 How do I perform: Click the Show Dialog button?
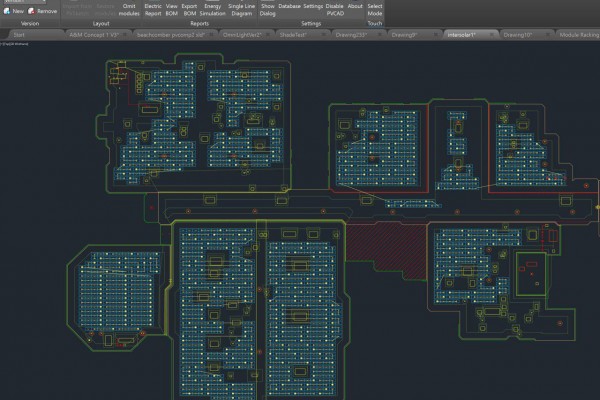click(266, 9)
